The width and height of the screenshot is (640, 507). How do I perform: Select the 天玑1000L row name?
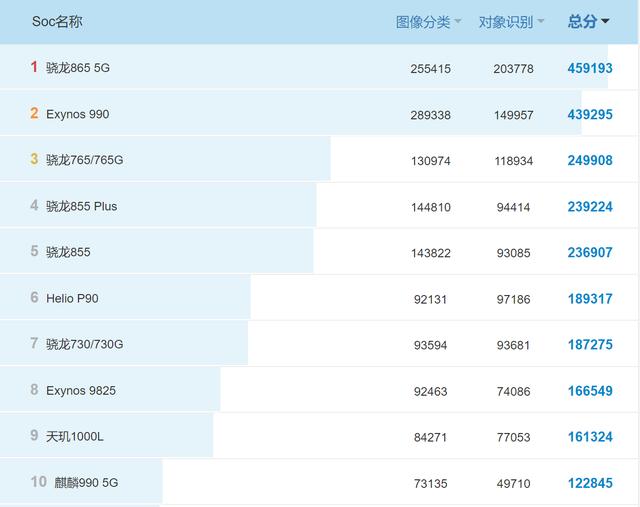pyautogui.click(x=75, y=437)
